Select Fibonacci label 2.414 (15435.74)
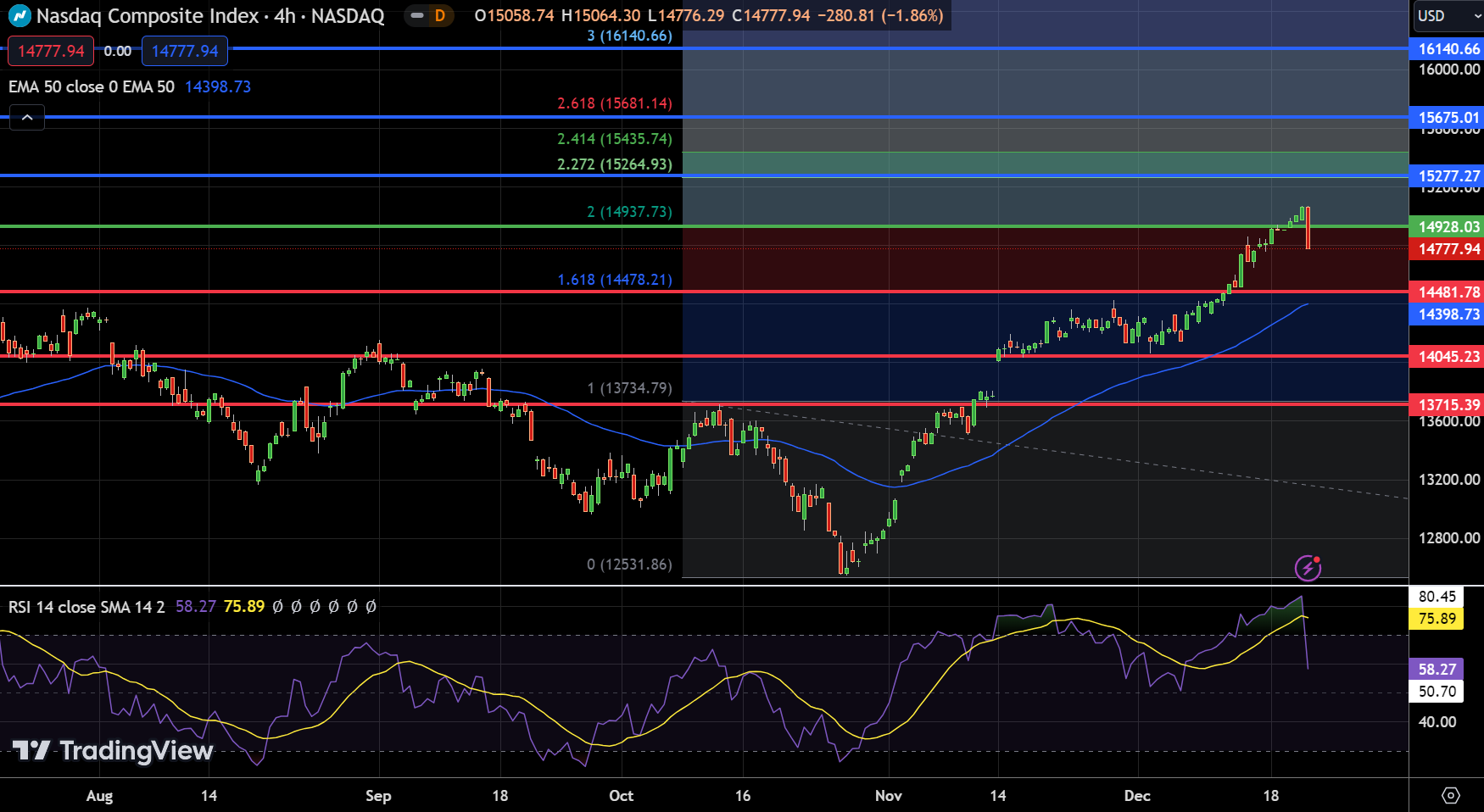1484x812 pixels. tap(615, 139)
